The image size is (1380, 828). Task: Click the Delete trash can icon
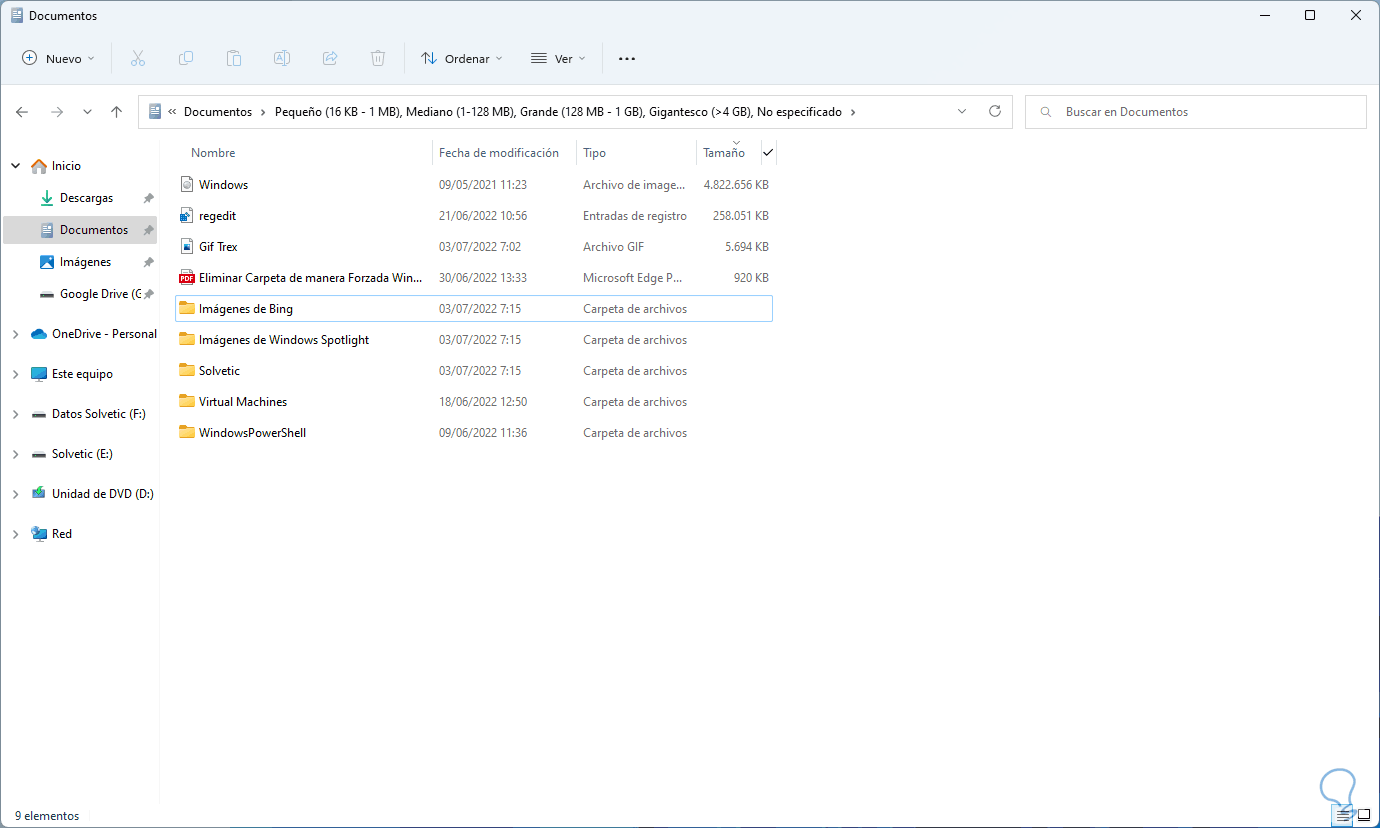click(378, 58)
